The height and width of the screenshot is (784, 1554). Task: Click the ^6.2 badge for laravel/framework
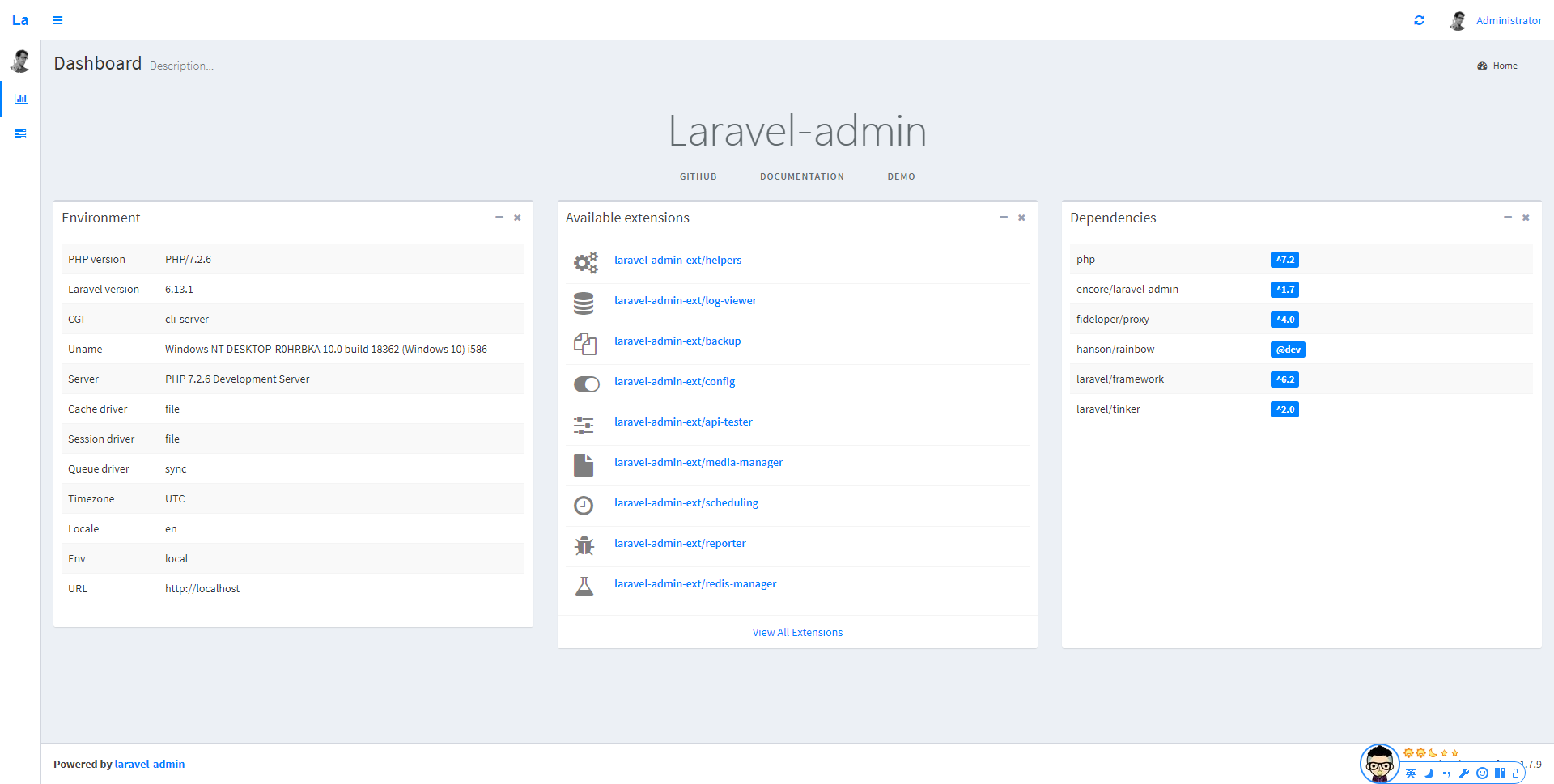tap(1284, 379)
